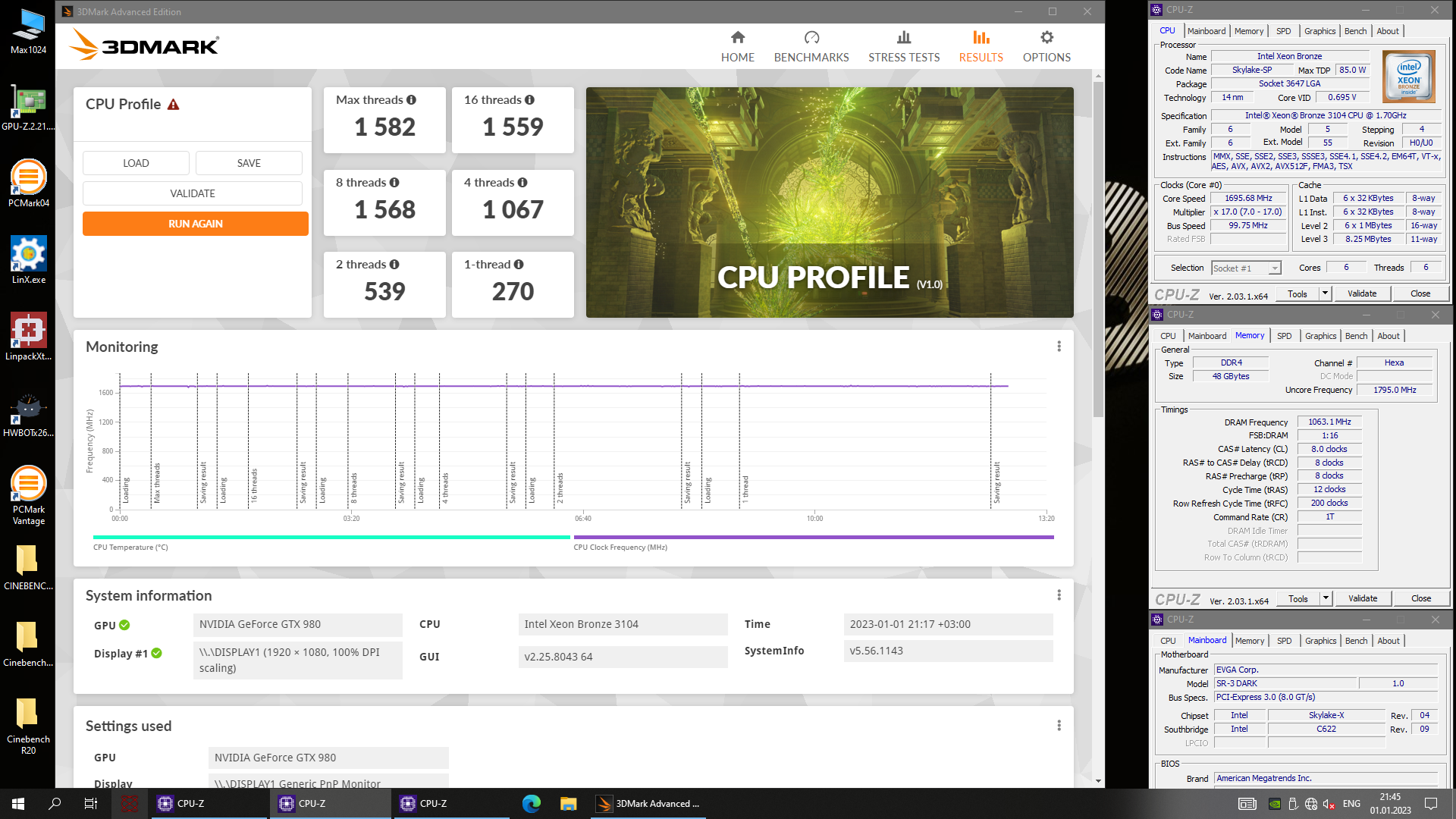Open Cinebench R20 folder on desktop
Image resolution: width=1456 pixels, height=819 pixels.
pos(28,726)
